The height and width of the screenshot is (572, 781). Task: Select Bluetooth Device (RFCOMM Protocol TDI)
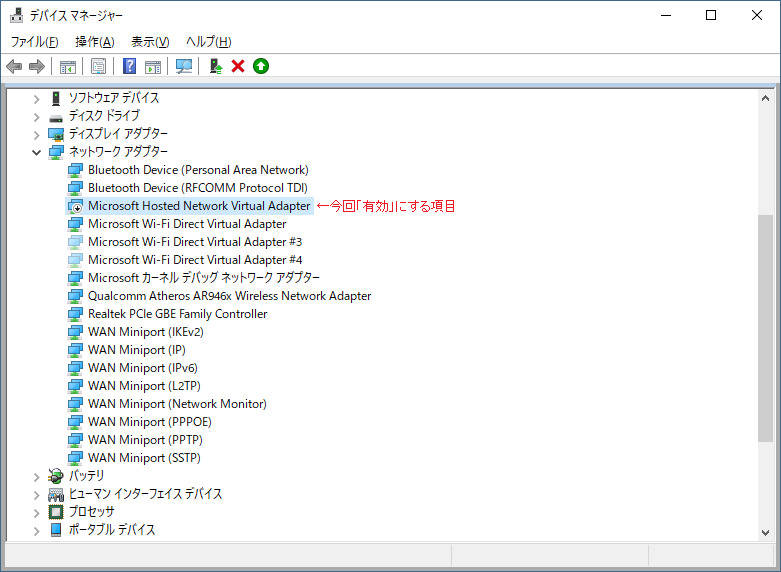pyautogui.click(x=198, y=188)
